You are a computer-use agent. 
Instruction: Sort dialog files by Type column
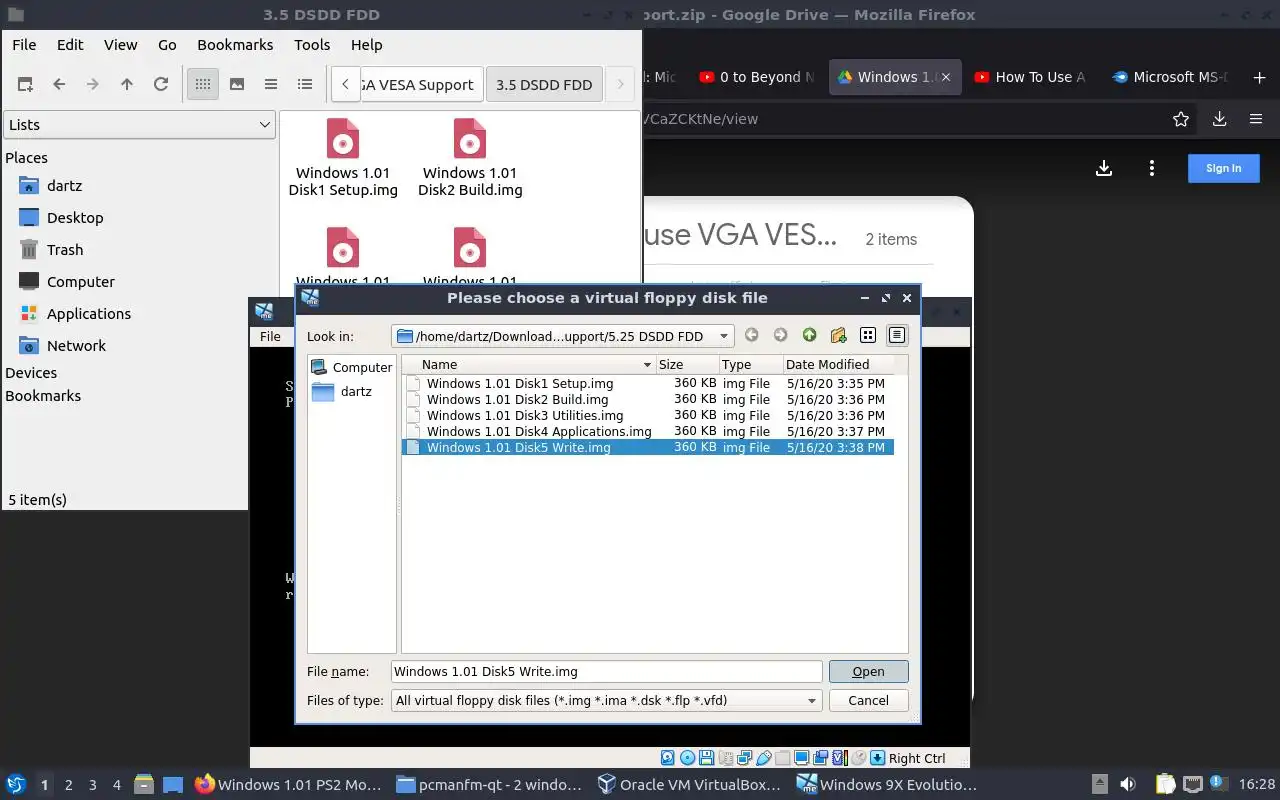750,365
